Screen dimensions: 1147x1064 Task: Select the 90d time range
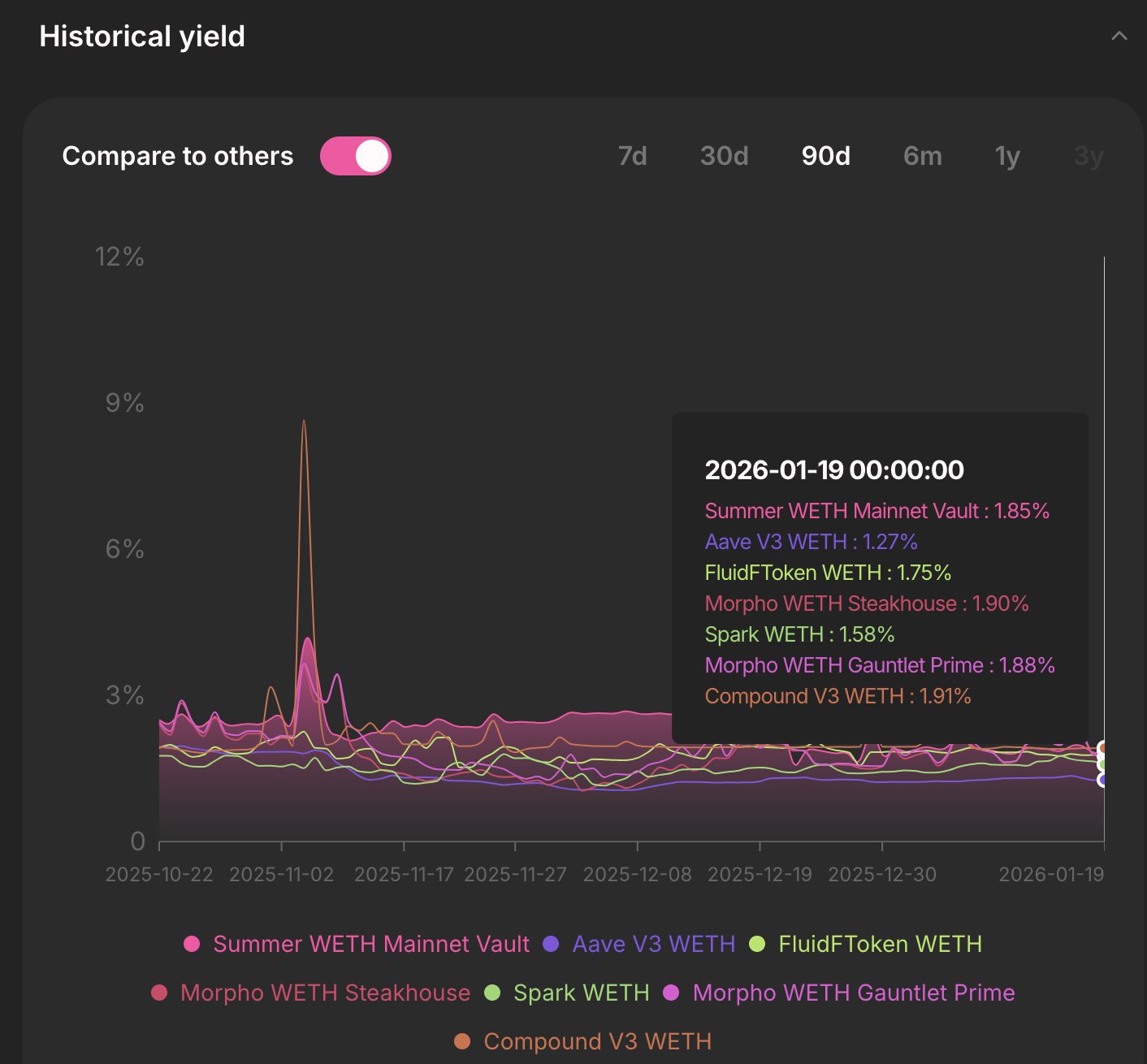pos(825,156)
